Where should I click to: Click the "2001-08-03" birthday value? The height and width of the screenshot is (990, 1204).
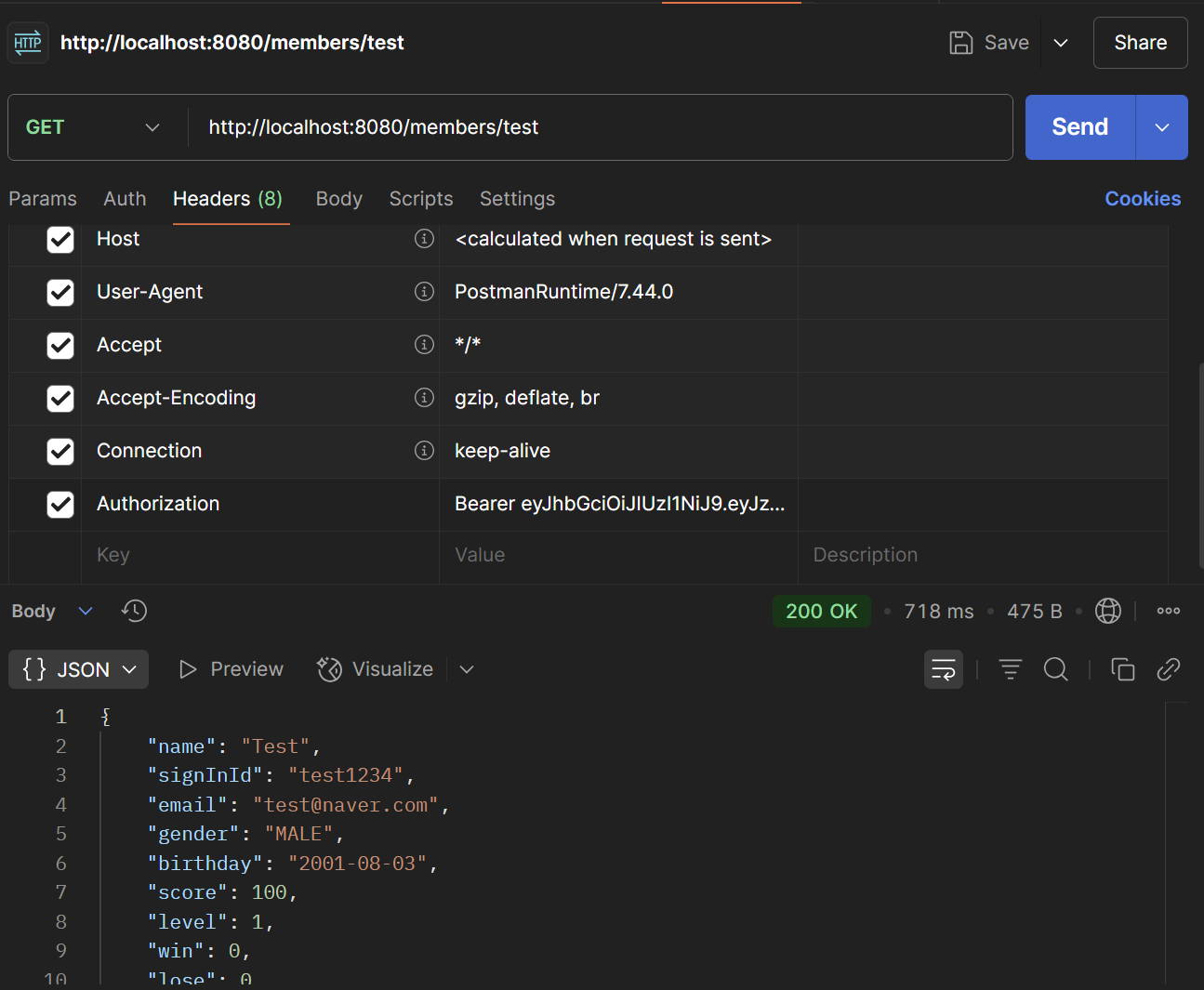click(357, 864)
